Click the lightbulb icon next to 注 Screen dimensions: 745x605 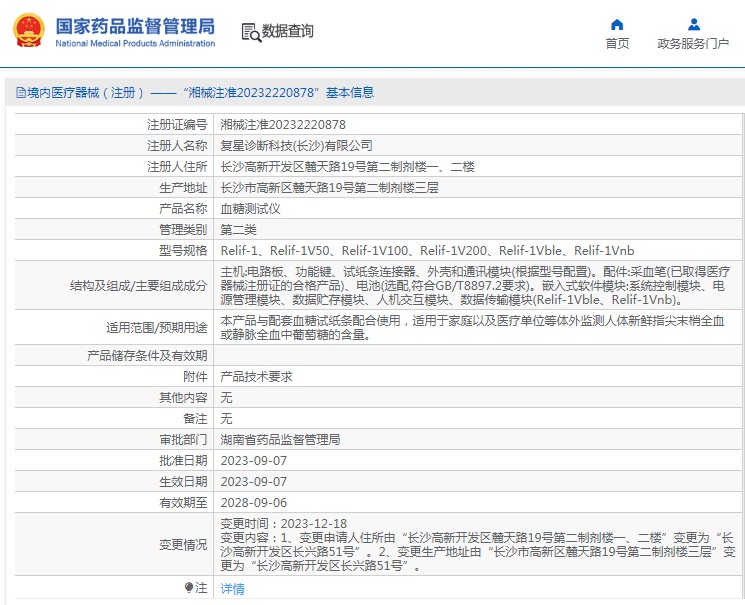(189, 588)
